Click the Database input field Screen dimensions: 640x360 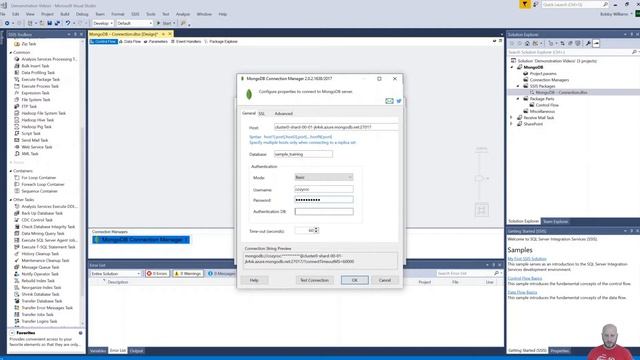point(303,154)
